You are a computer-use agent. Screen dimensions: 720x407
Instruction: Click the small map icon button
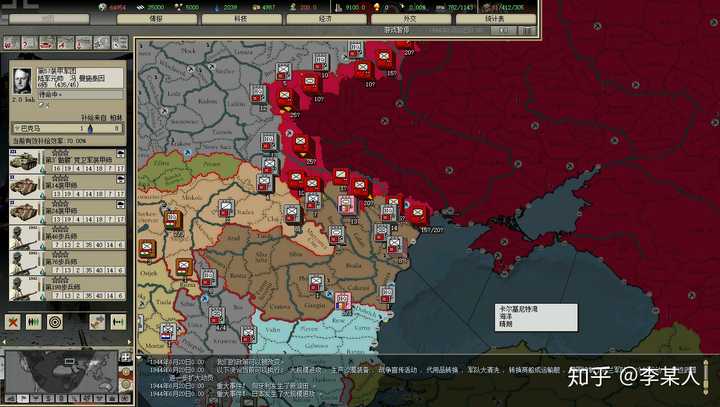(97, 322)
